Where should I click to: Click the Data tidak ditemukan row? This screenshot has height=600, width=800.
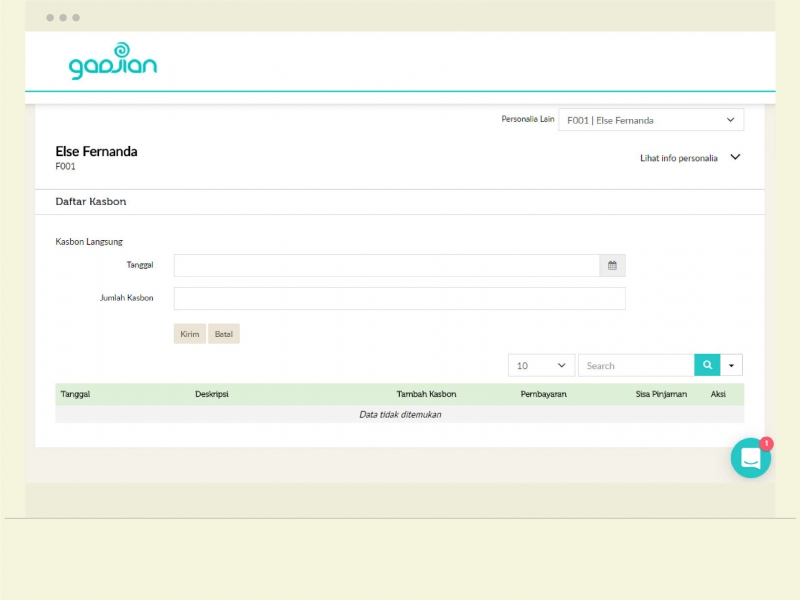click(399, 414)
